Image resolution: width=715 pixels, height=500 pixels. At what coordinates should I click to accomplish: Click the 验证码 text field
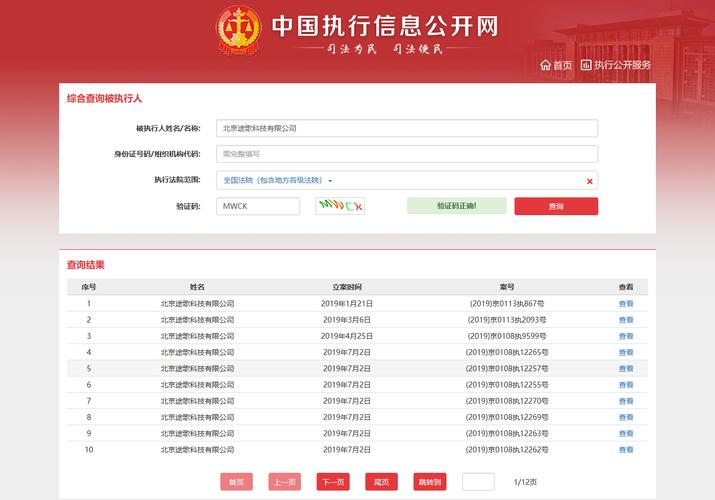click(x=258, y=206)
